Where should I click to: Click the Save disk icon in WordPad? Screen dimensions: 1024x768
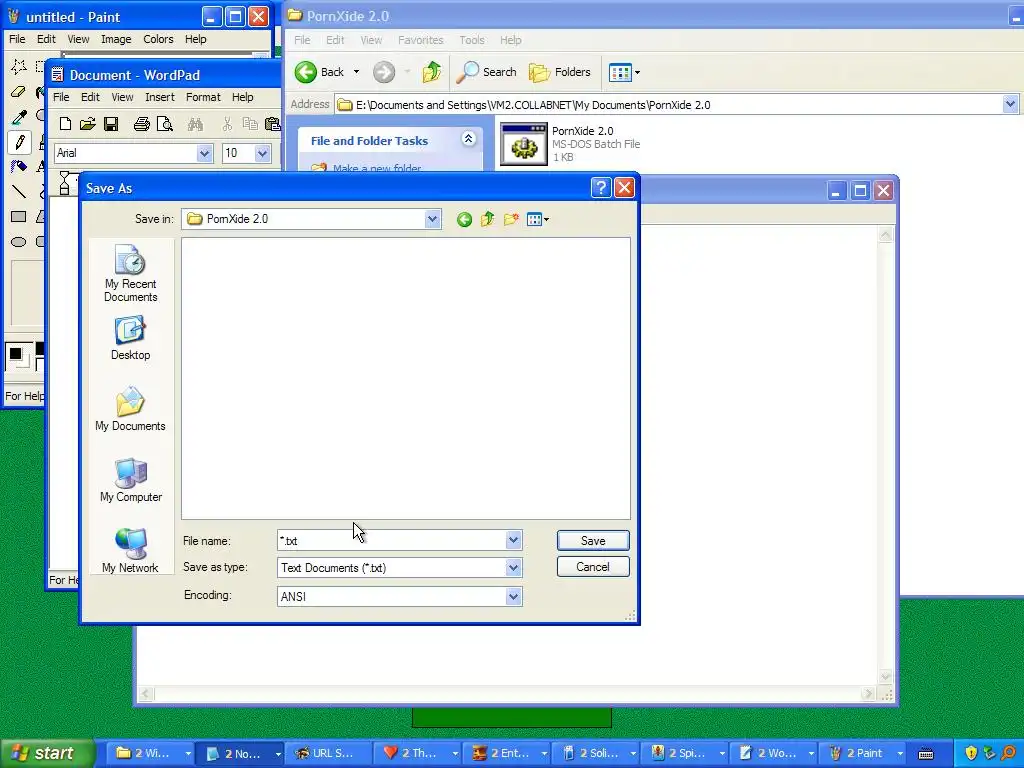pyautogui.click(x=111, y=123)
